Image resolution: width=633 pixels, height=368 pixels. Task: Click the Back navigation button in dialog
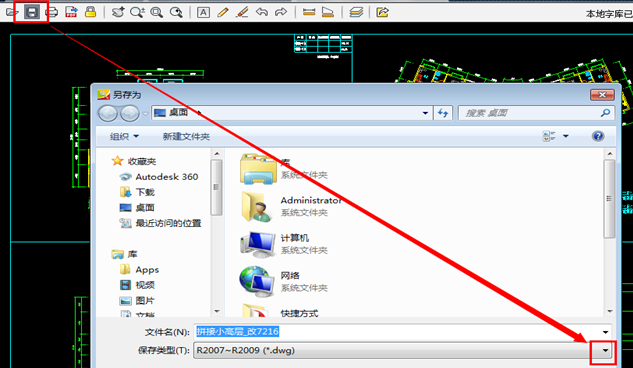(108, 113)
